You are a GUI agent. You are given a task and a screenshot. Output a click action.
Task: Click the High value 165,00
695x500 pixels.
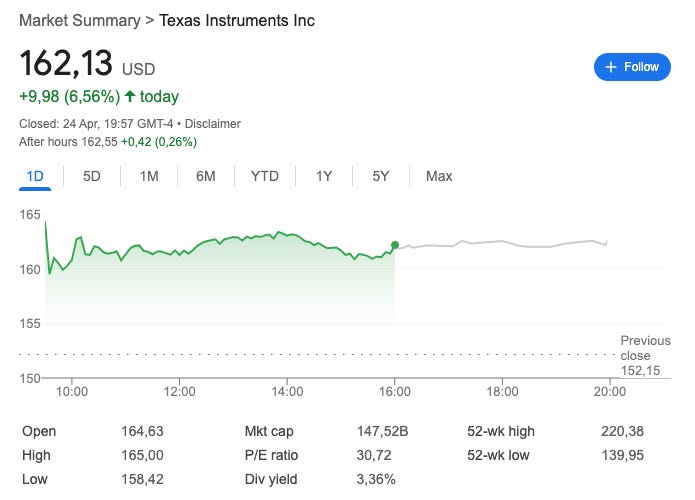tap(142, 455)
